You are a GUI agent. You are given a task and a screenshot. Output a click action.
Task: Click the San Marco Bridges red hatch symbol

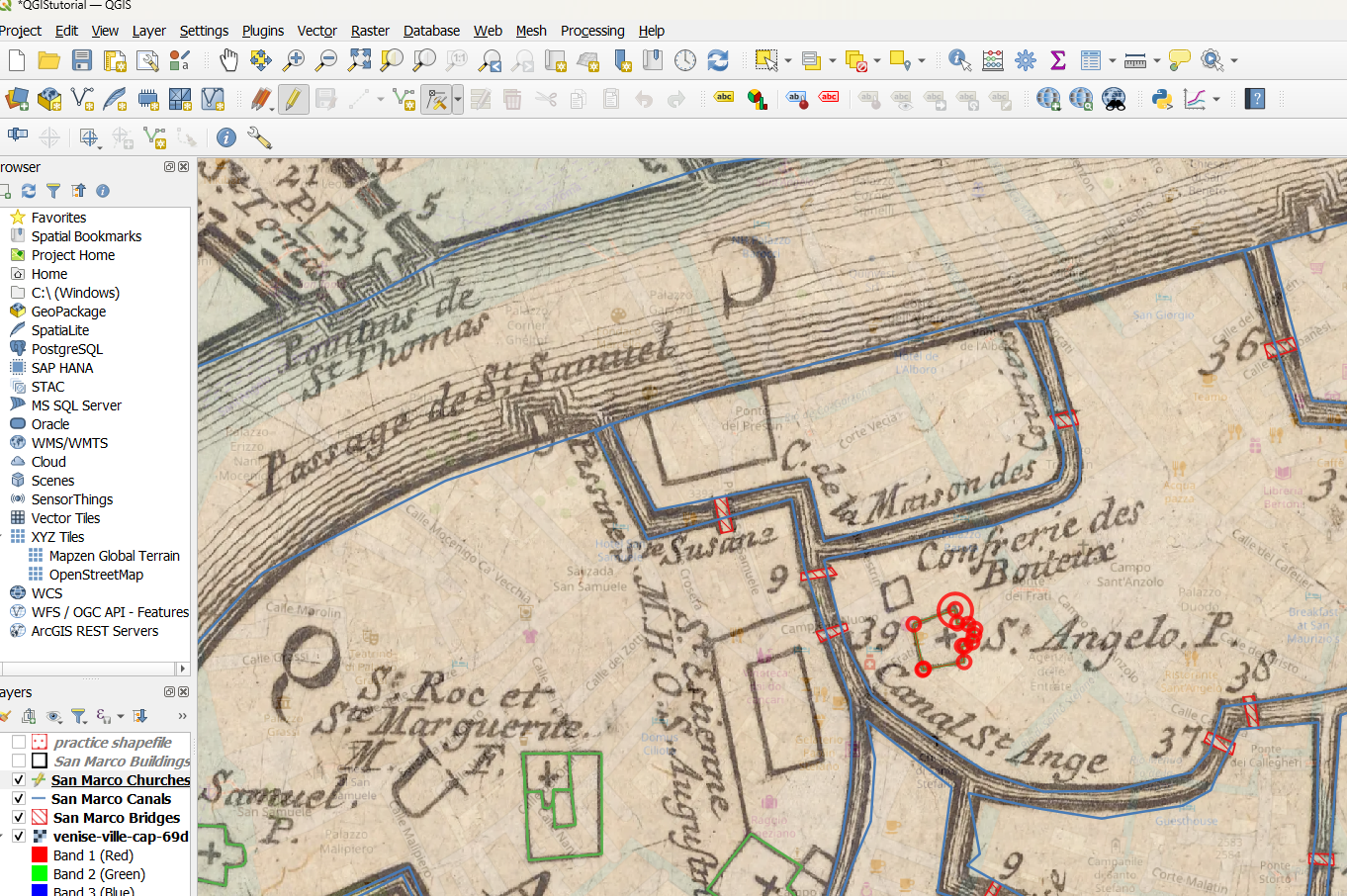point(40,817)
